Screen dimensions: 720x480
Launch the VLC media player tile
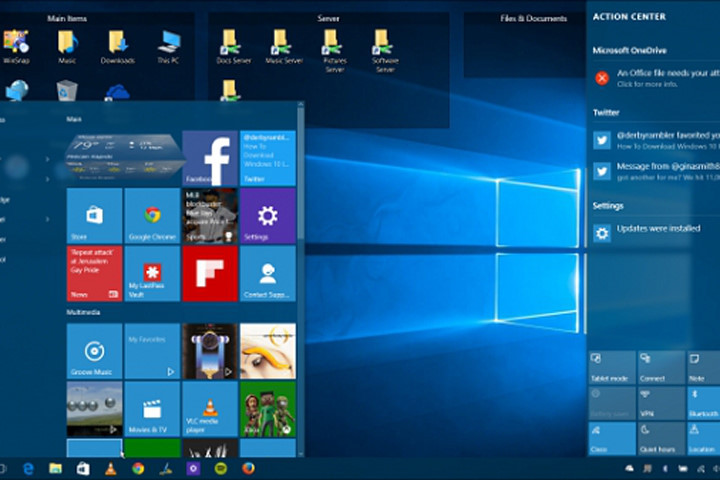210,409
